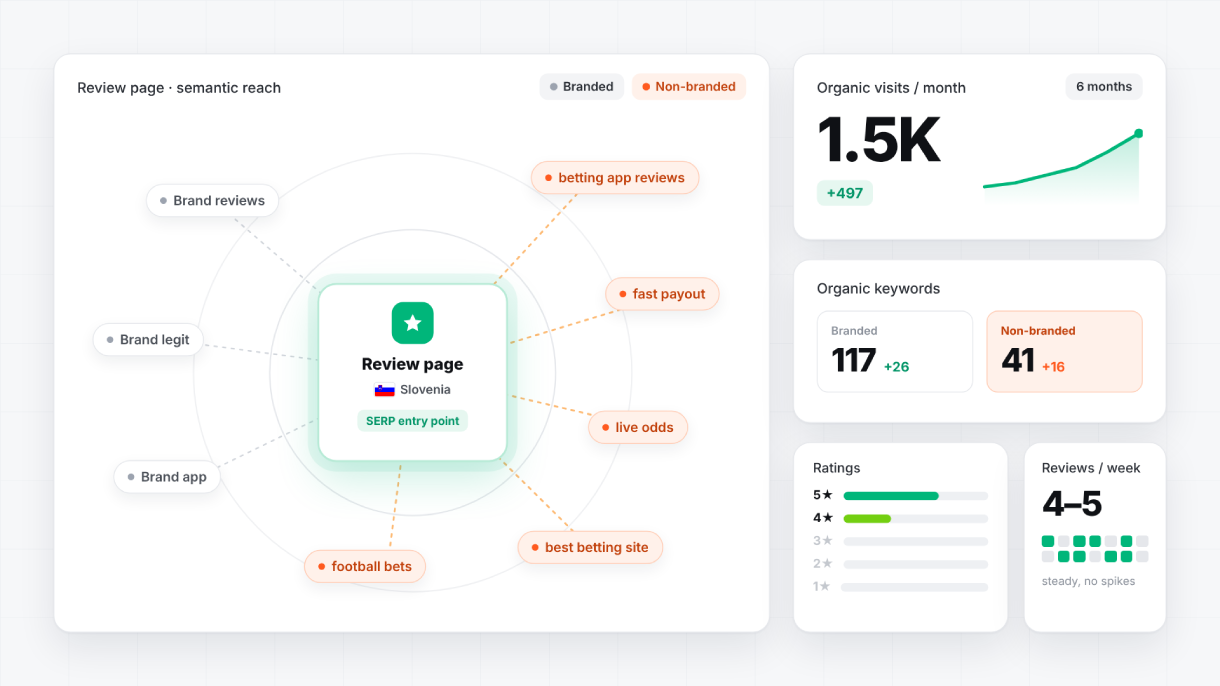This screenshot has width=1220, height=686.
Task: Open the Branded keywords card showing 117
Action: (x=895, y=351)
